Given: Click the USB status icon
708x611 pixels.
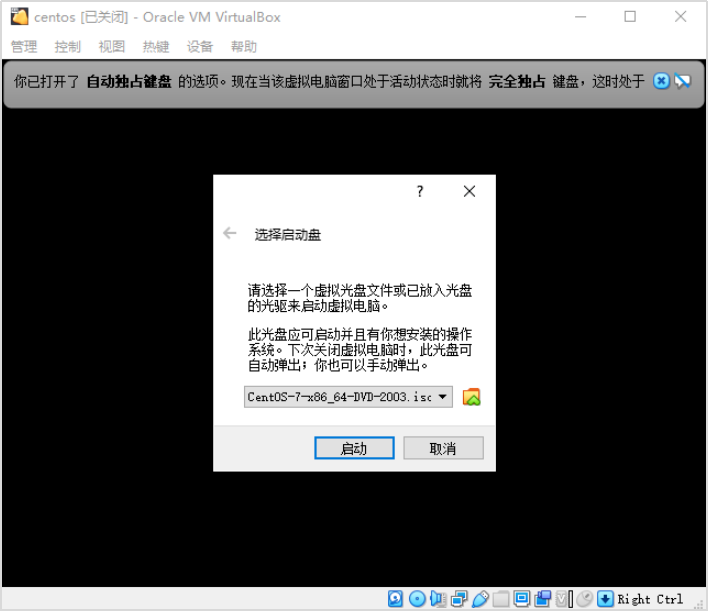Looking at the screenshot, I should pyautogui.click(x=480, y=599).
